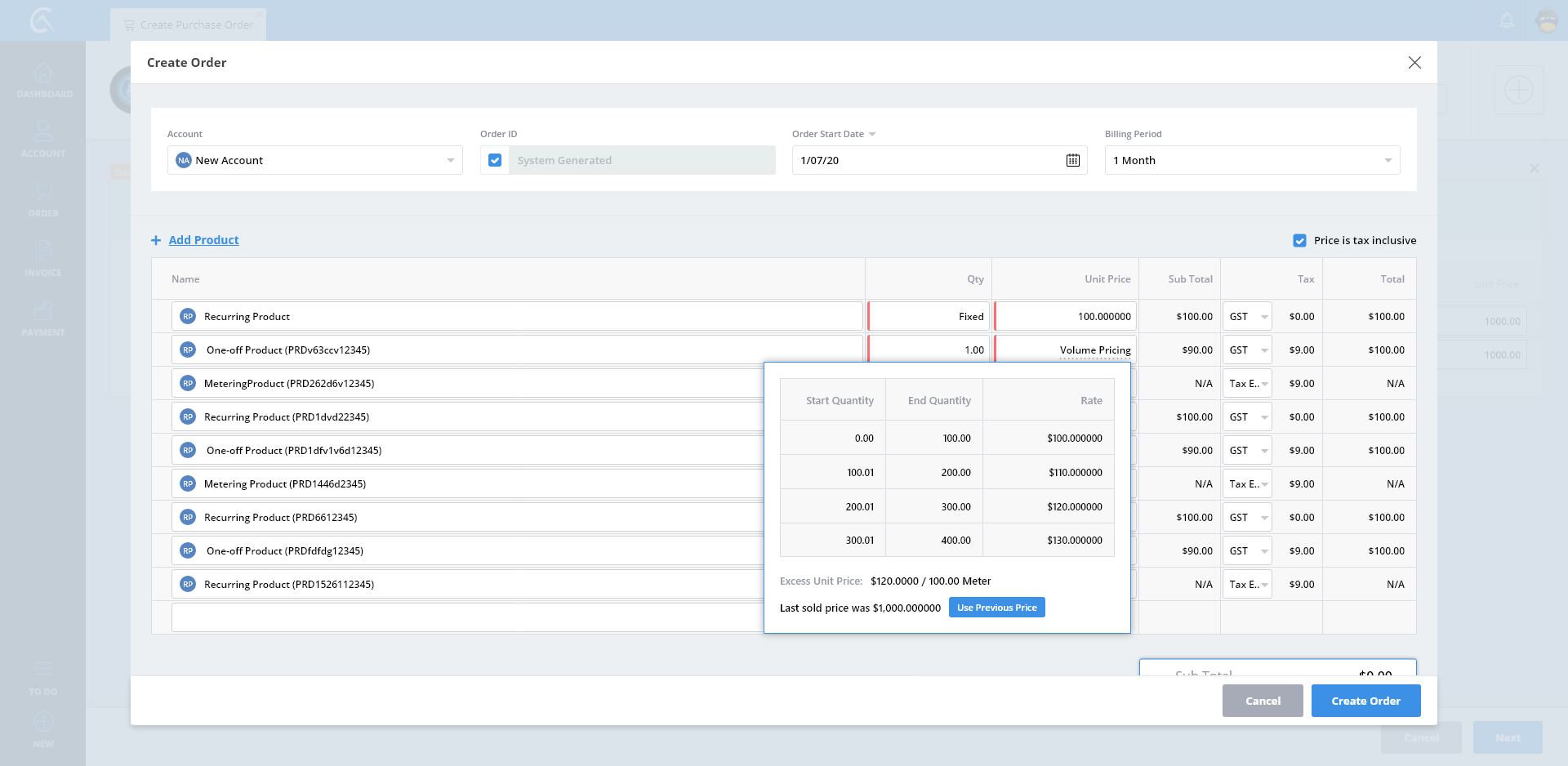Select the Create Purchase Order tab
Viewport: 1568px width, 766px height.
tap(189, 24)
